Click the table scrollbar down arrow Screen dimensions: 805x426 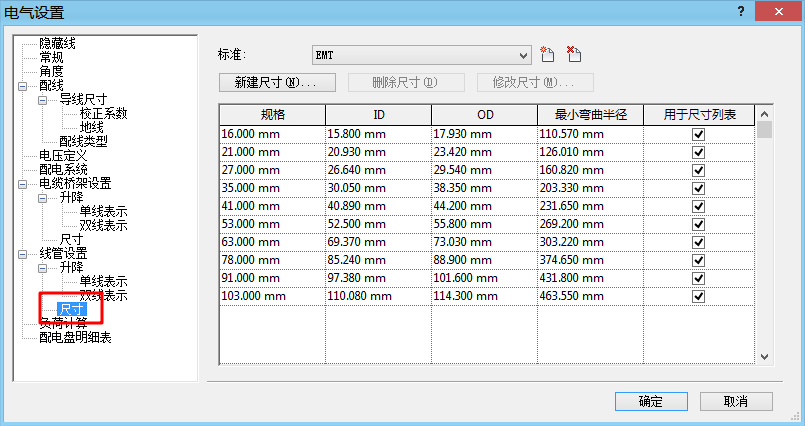(x=764, y=357)
